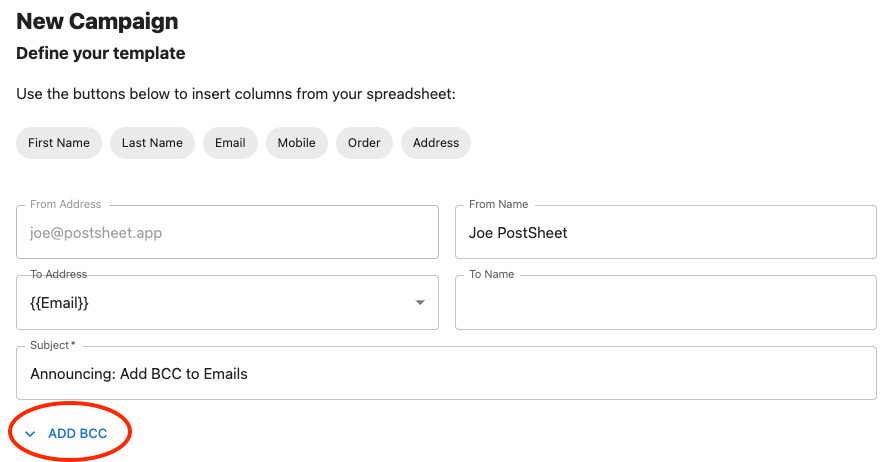This screenshot has width=893, height=462.
Task: Click the Email column chip
Action: pos(230,143)
